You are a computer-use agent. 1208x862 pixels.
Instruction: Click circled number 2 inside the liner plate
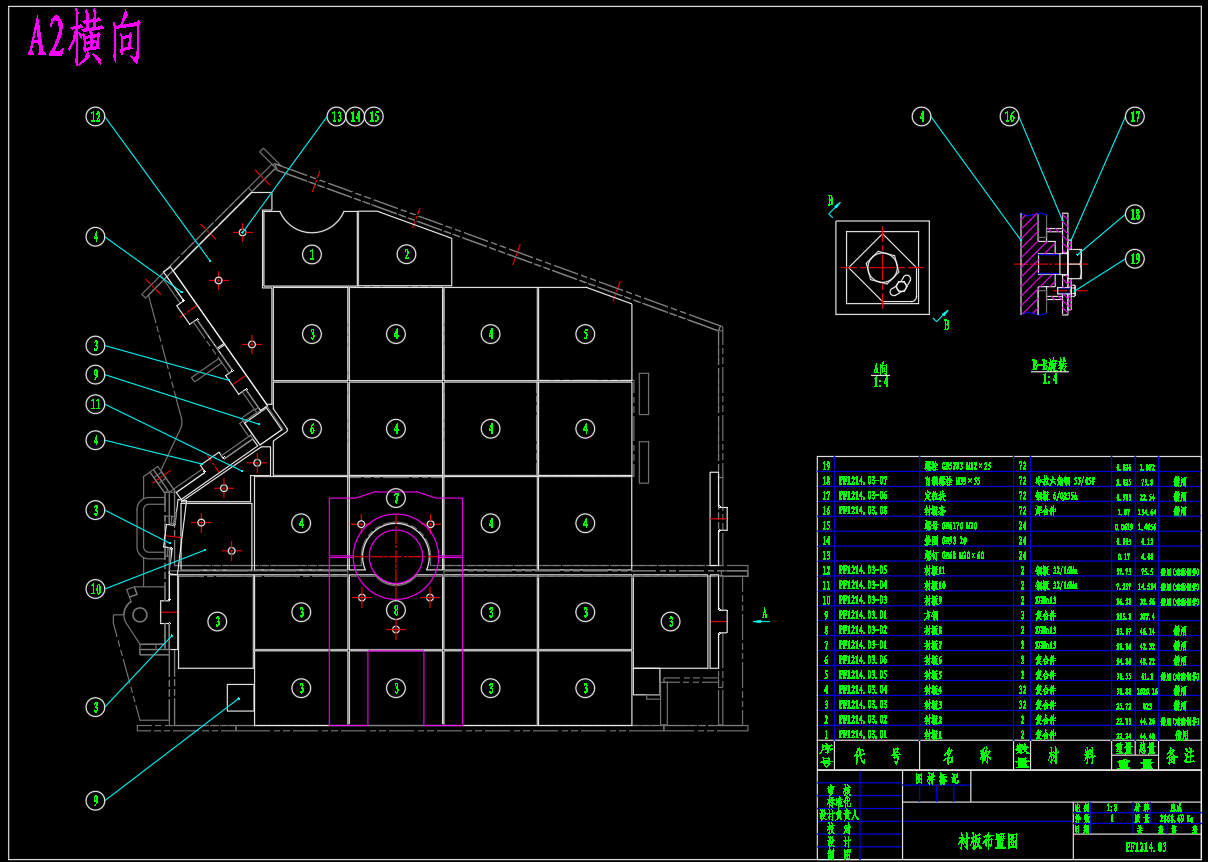[406, 254]
